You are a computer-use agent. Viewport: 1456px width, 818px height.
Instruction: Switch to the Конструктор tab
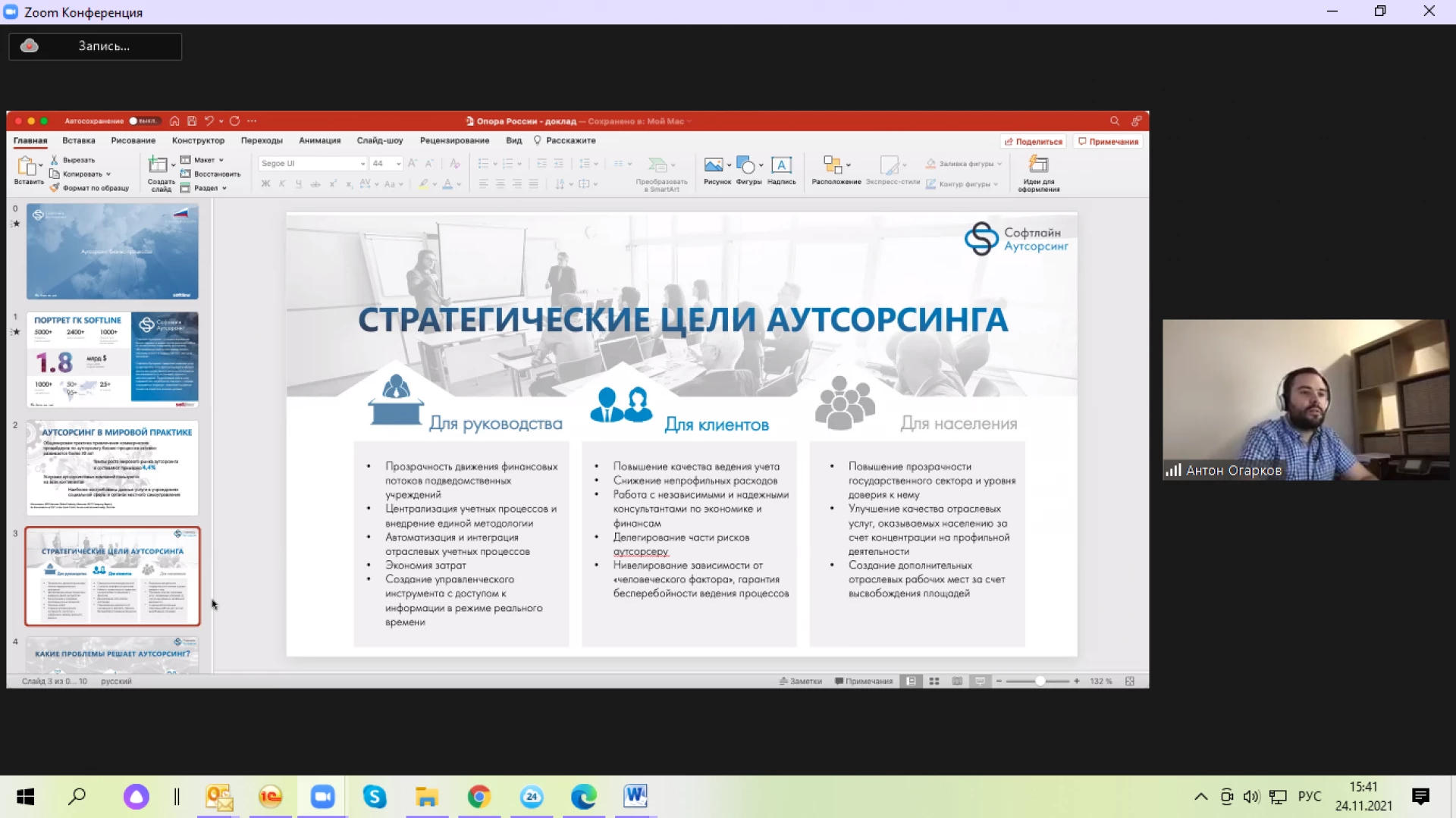198,140
